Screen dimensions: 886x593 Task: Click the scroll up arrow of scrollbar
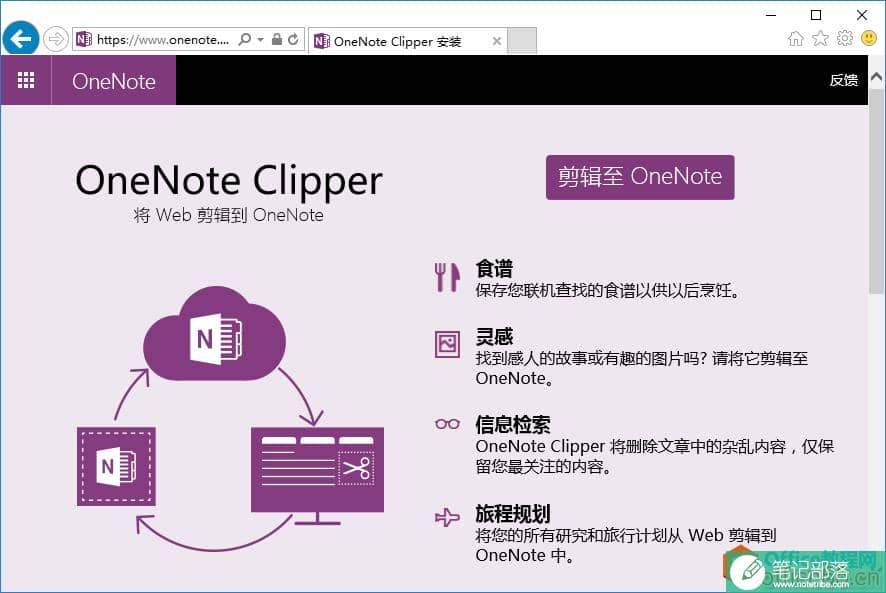pos(876,76)
